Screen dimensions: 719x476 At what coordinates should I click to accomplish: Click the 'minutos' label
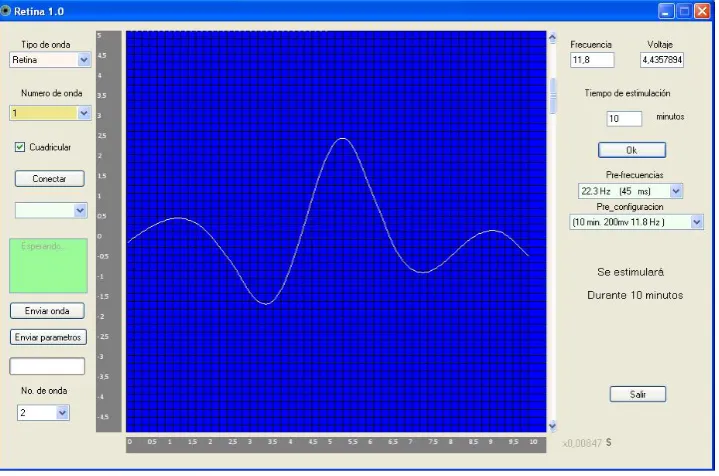pos(670,116)
